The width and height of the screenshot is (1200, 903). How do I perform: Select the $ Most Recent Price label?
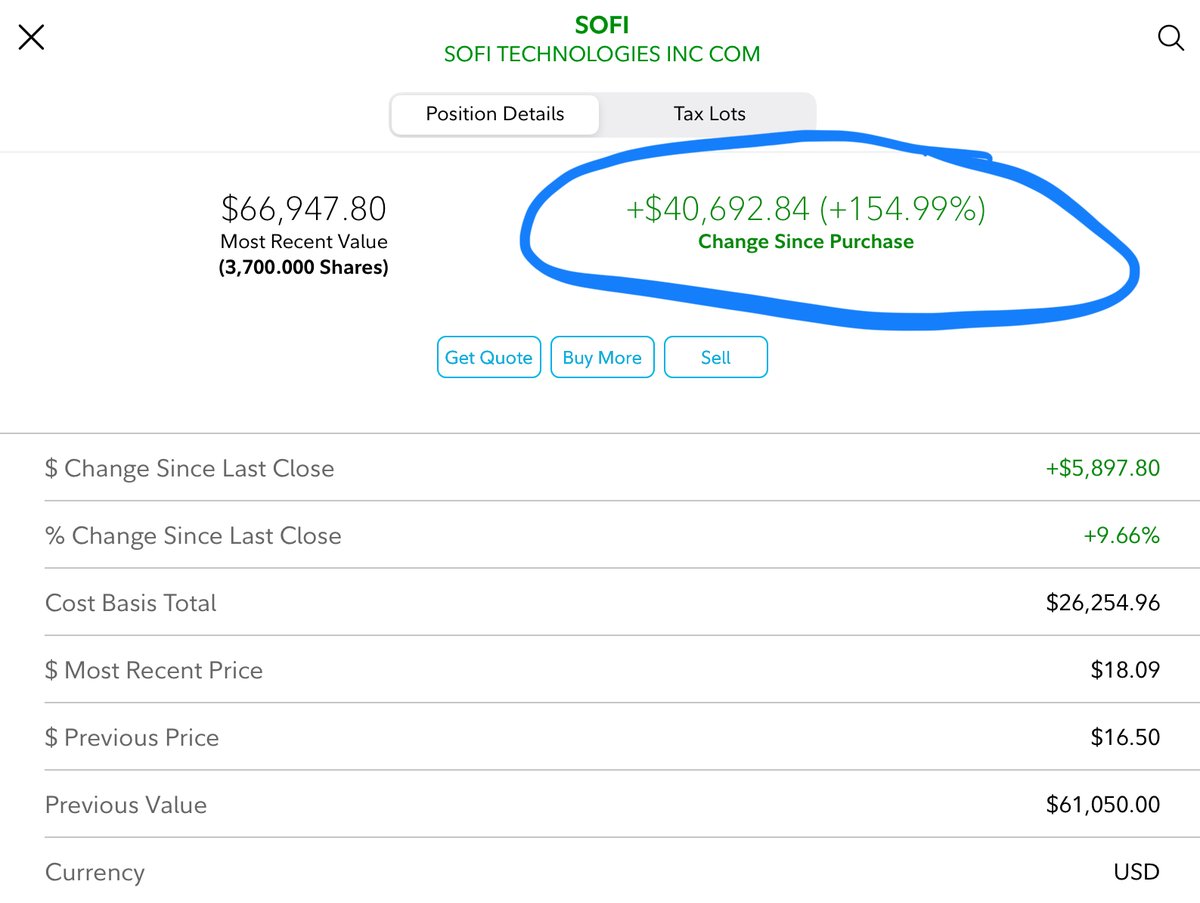pyautogui.click(x=154, y=670)
